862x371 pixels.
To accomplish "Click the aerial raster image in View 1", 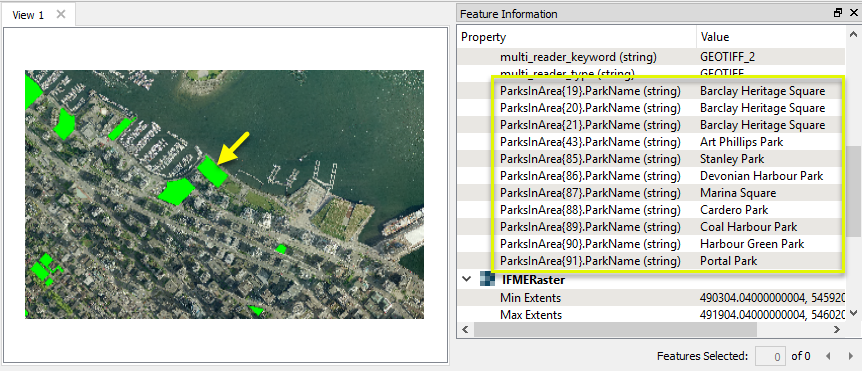I will click(x=224, y=194).
